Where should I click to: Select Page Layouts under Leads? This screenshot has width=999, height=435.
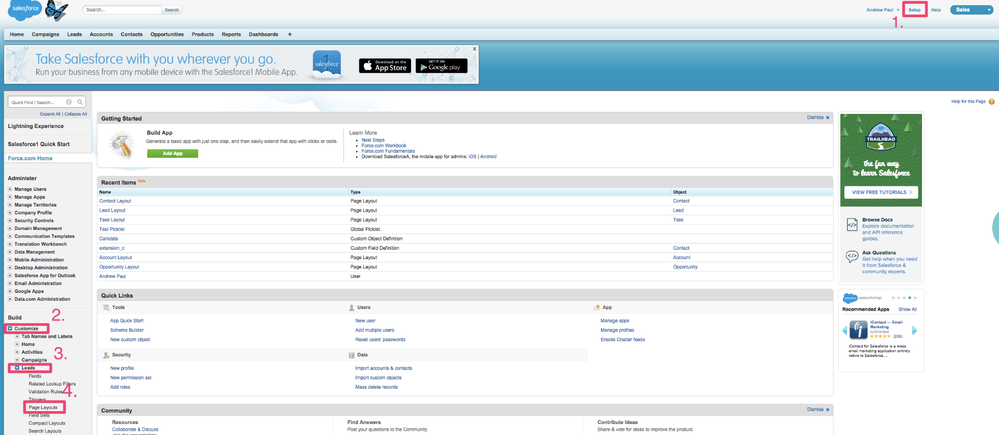pos(44,407)
